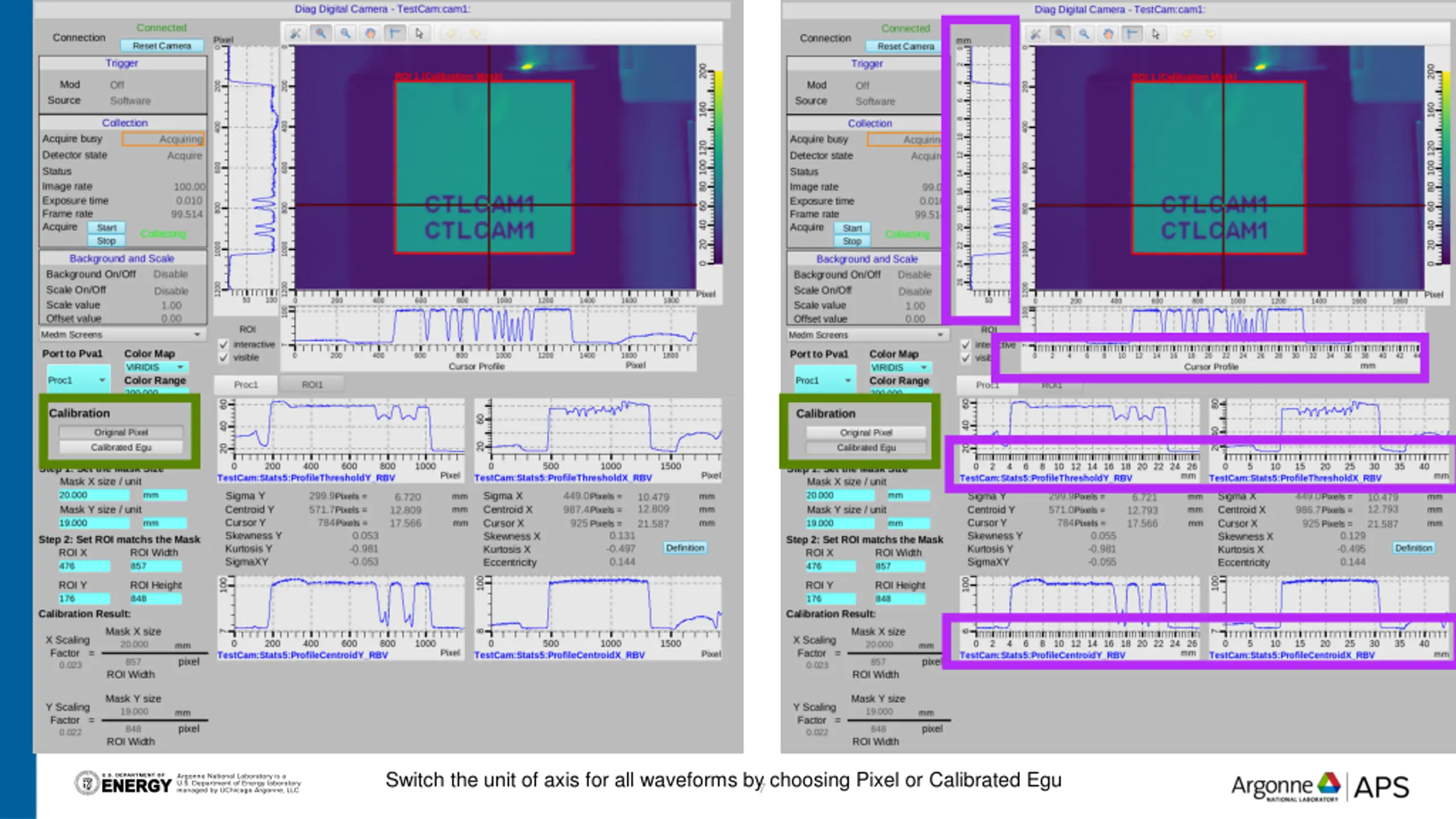Image resolution: width=1456 pixels, height=819 pixels.
Task: Choose Original Pixel in right window Calibration
Action: [866, 433]
